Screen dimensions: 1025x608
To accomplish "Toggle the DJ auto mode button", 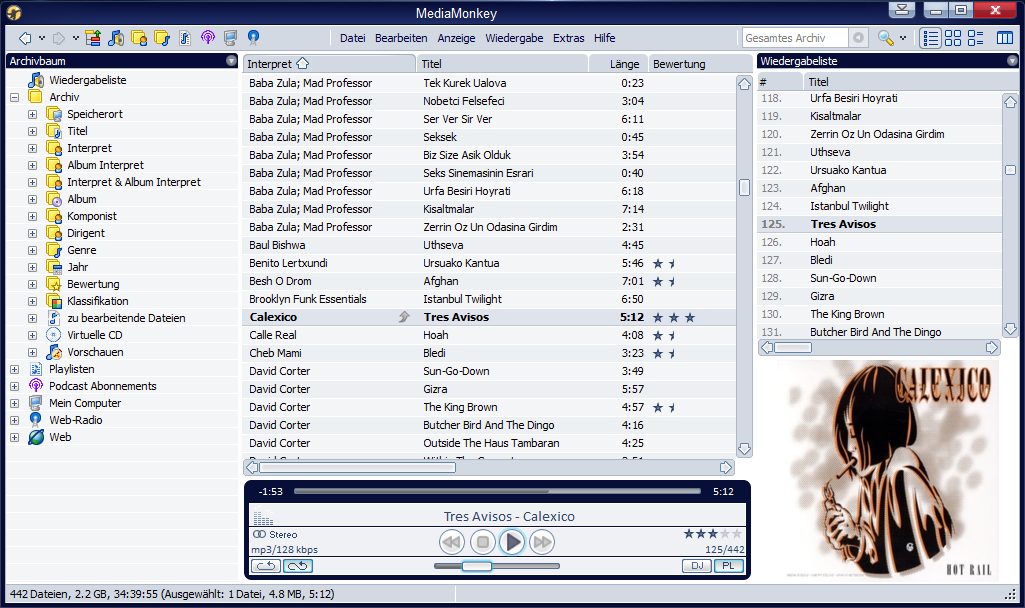I will click(x=696, y=566).
